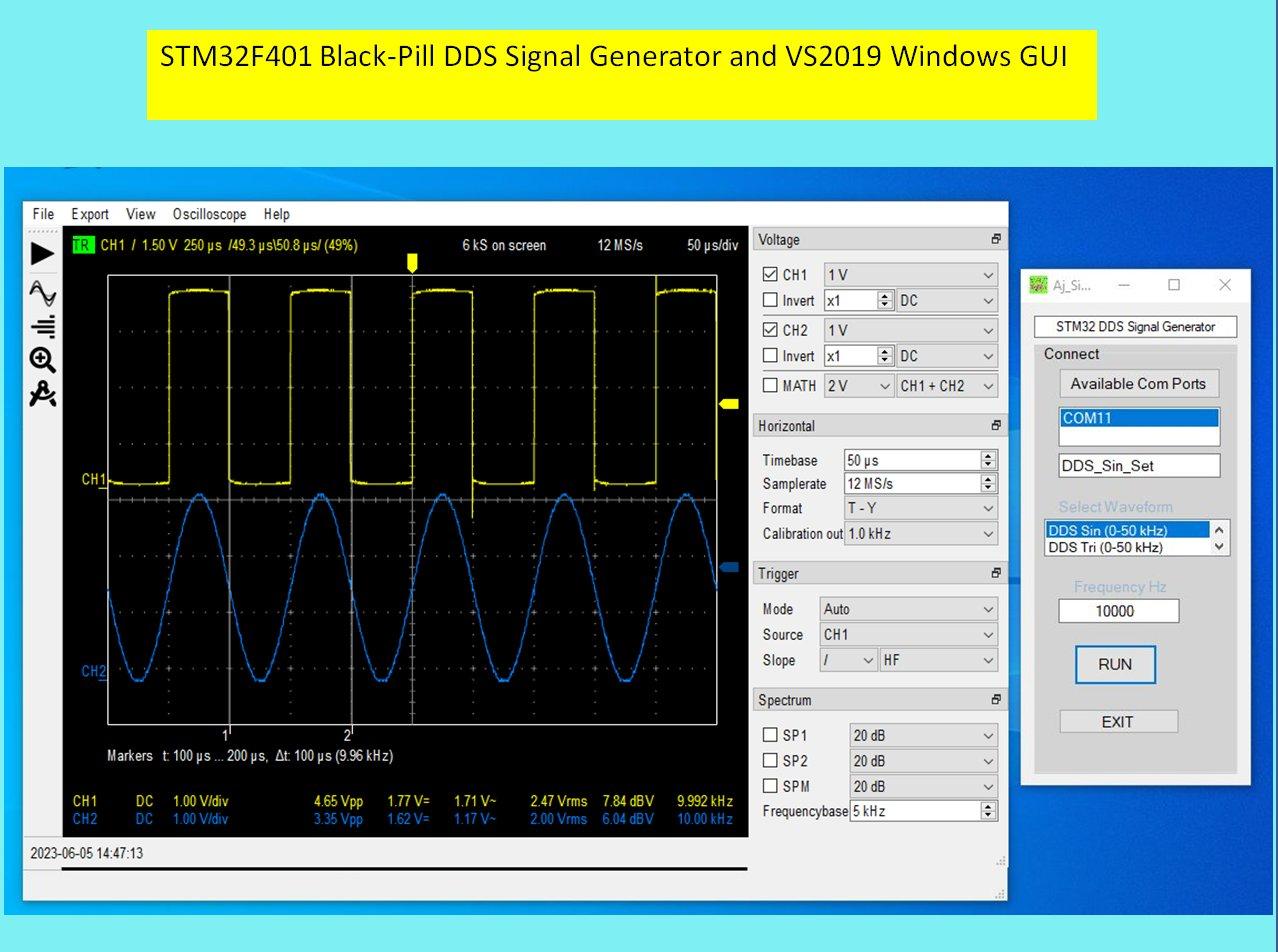The height and width of the screenshot is (952, 1278).
Task: Undock the Voltage panel icon
Action: click(x=995, y=240)
